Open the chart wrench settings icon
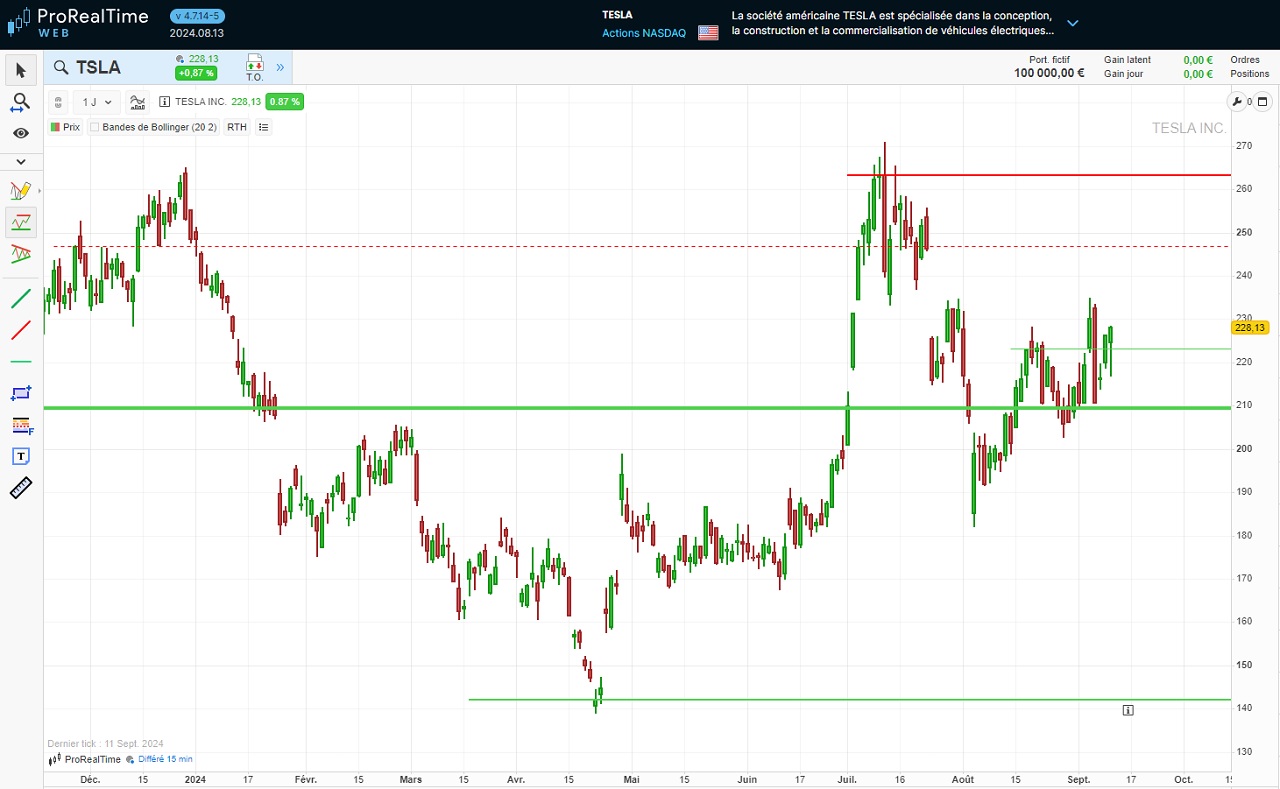 tap(1237, 101)
